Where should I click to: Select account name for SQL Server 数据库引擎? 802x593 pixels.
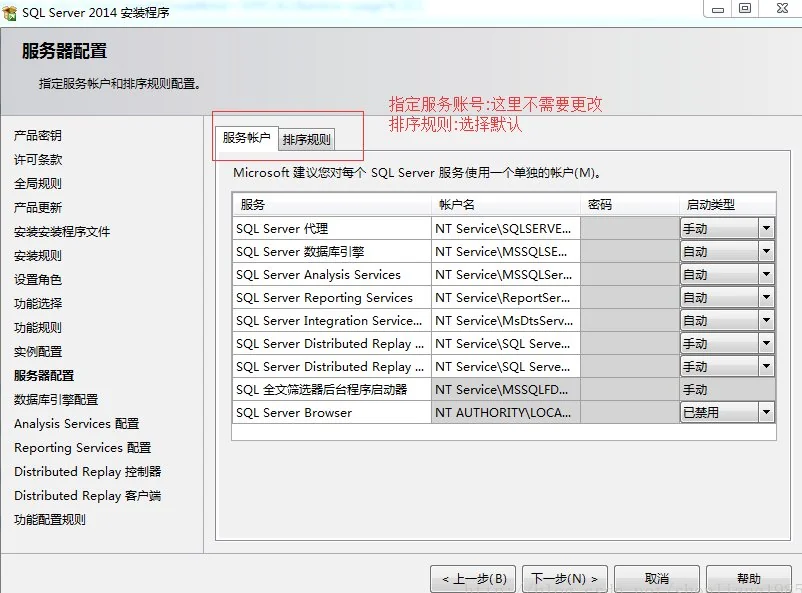[505, 251]
